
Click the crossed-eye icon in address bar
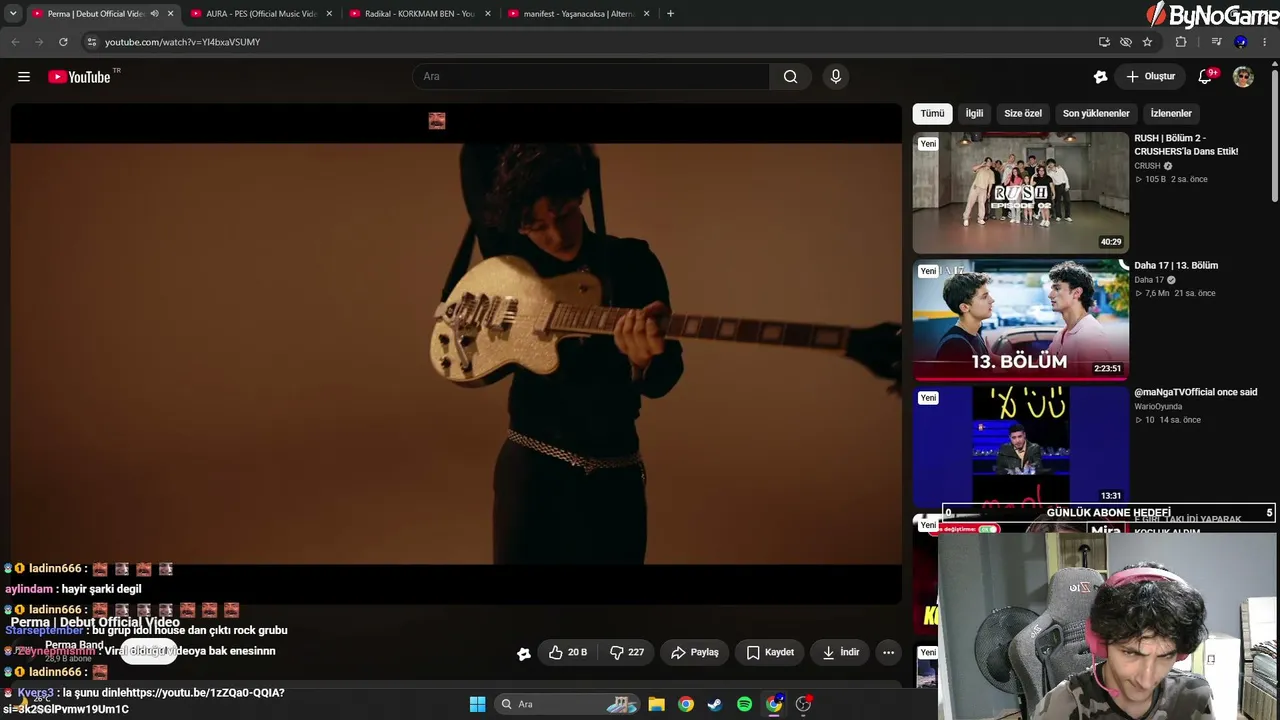1126,42
